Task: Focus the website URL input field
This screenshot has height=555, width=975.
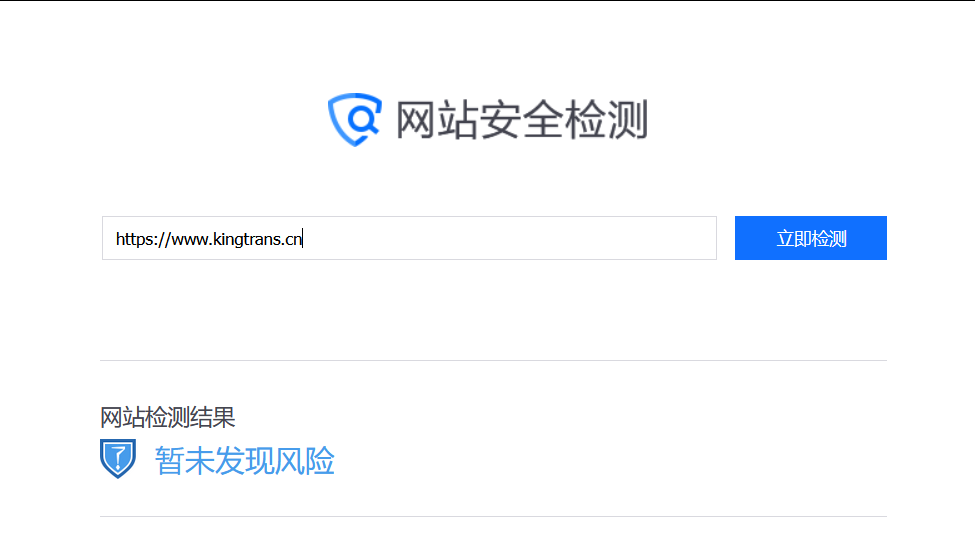Action: pyautogui.click(x=409, y=238)
